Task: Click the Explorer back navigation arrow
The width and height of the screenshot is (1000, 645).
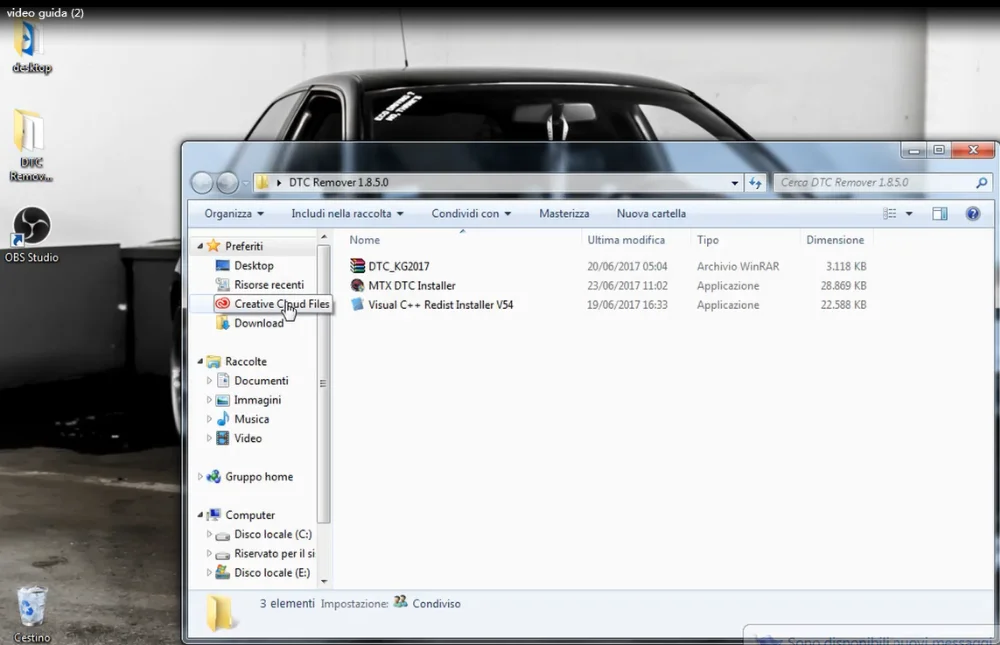Action: tap(202, 182)
